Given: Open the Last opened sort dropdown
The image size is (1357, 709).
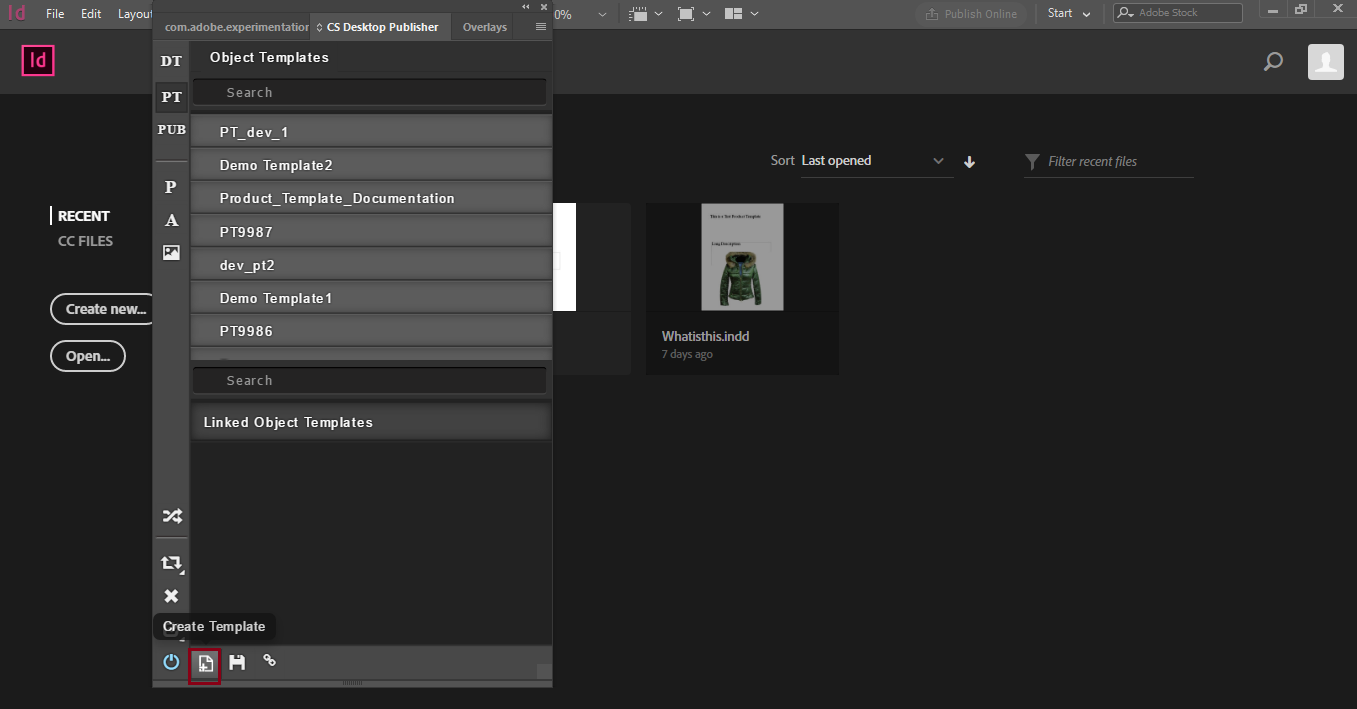Looking at the screenshot, I should tap(876, 161).
